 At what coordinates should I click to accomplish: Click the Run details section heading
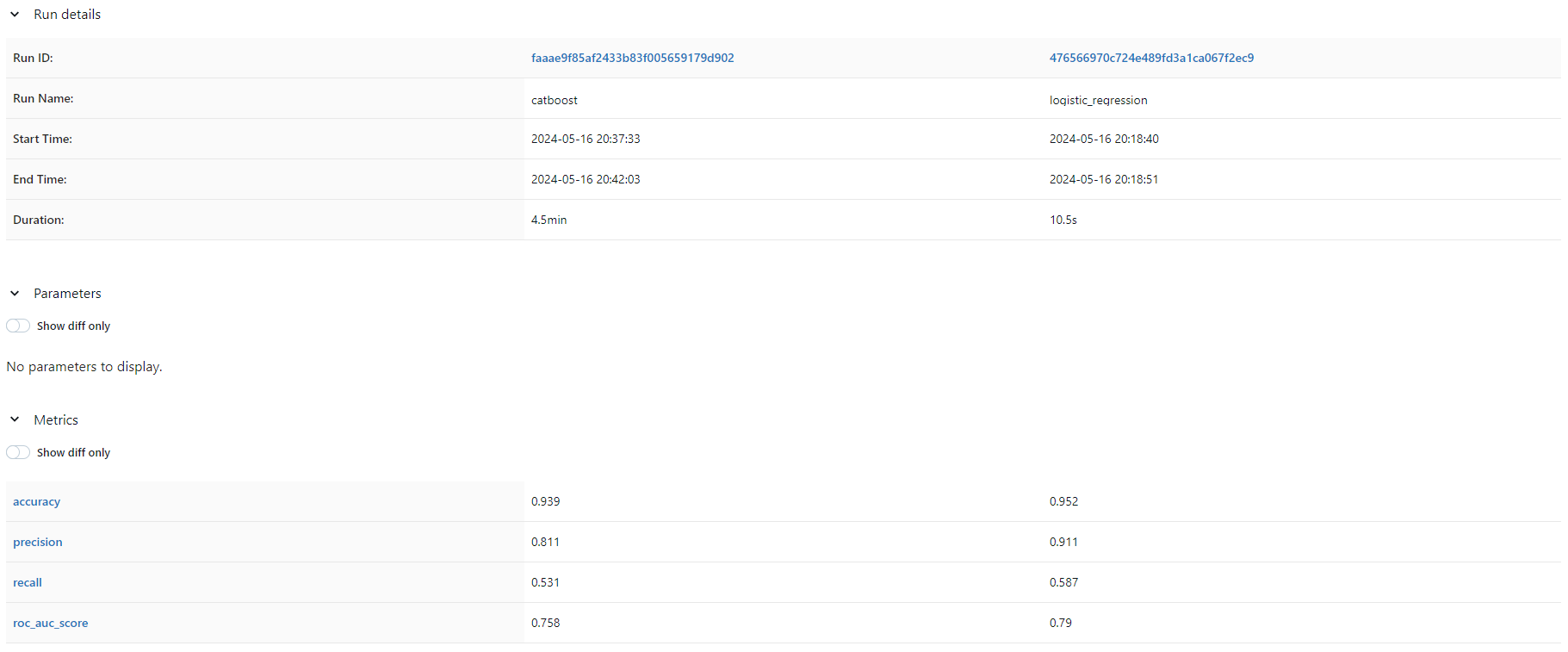67,15
